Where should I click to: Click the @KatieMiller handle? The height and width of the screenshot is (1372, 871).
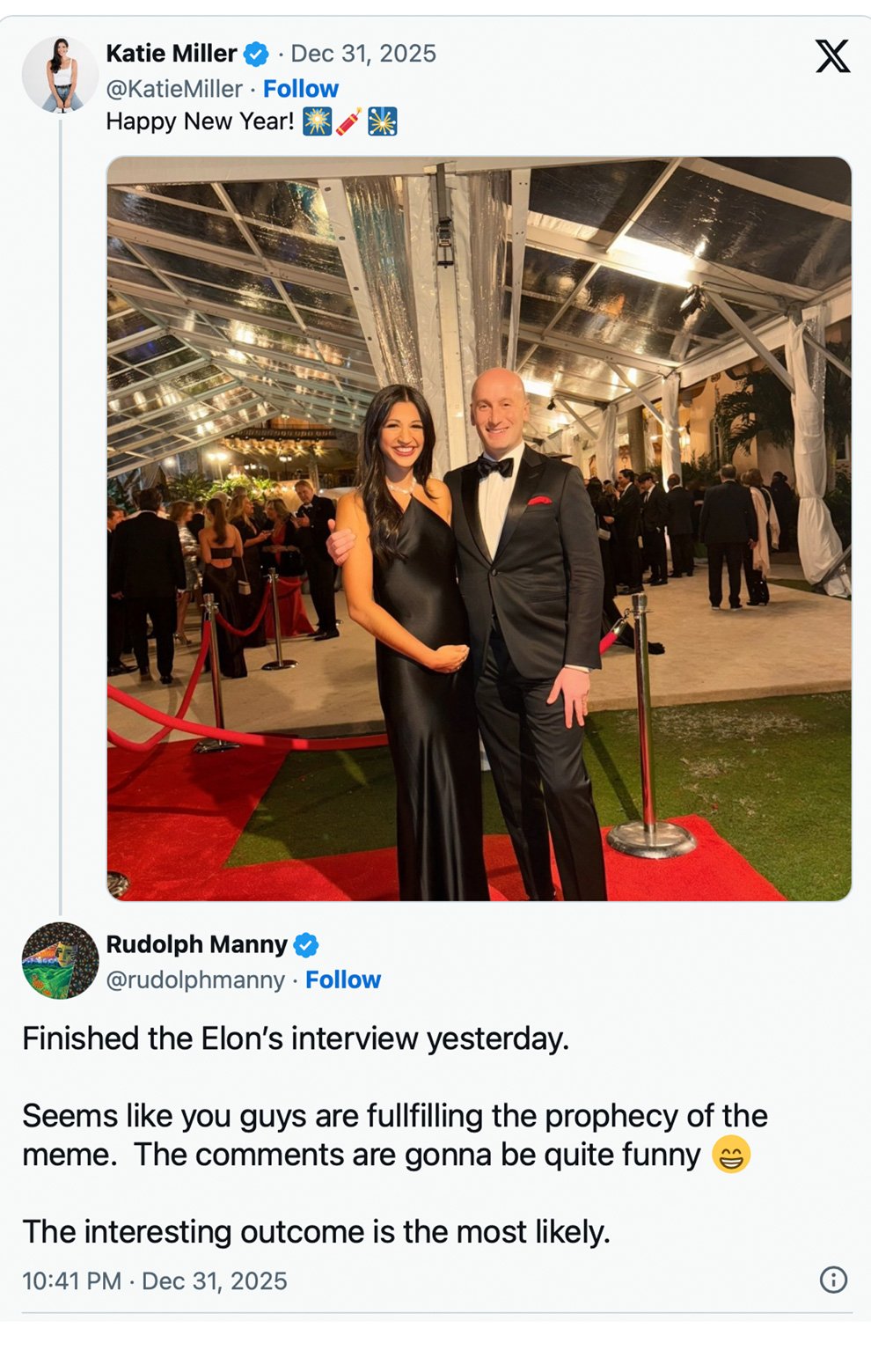[173, 89]
